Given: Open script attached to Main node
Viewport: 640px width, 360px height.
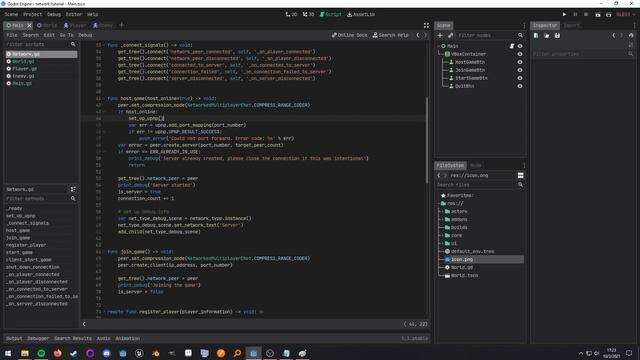Looking at the screenshot, I should 512,46.
